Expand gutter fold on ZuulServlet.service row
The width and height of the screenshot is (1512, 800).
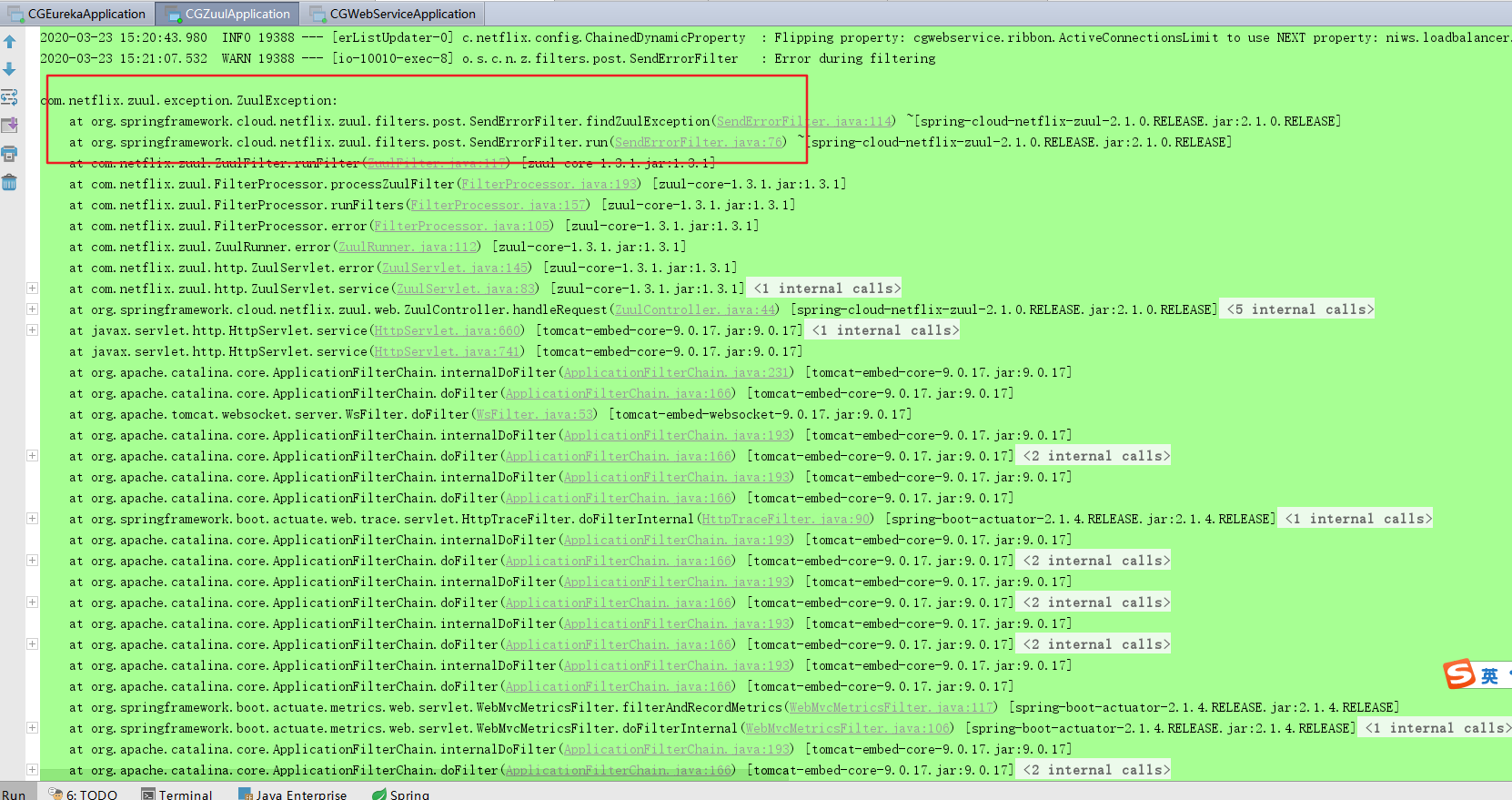(x=32, y=289)
